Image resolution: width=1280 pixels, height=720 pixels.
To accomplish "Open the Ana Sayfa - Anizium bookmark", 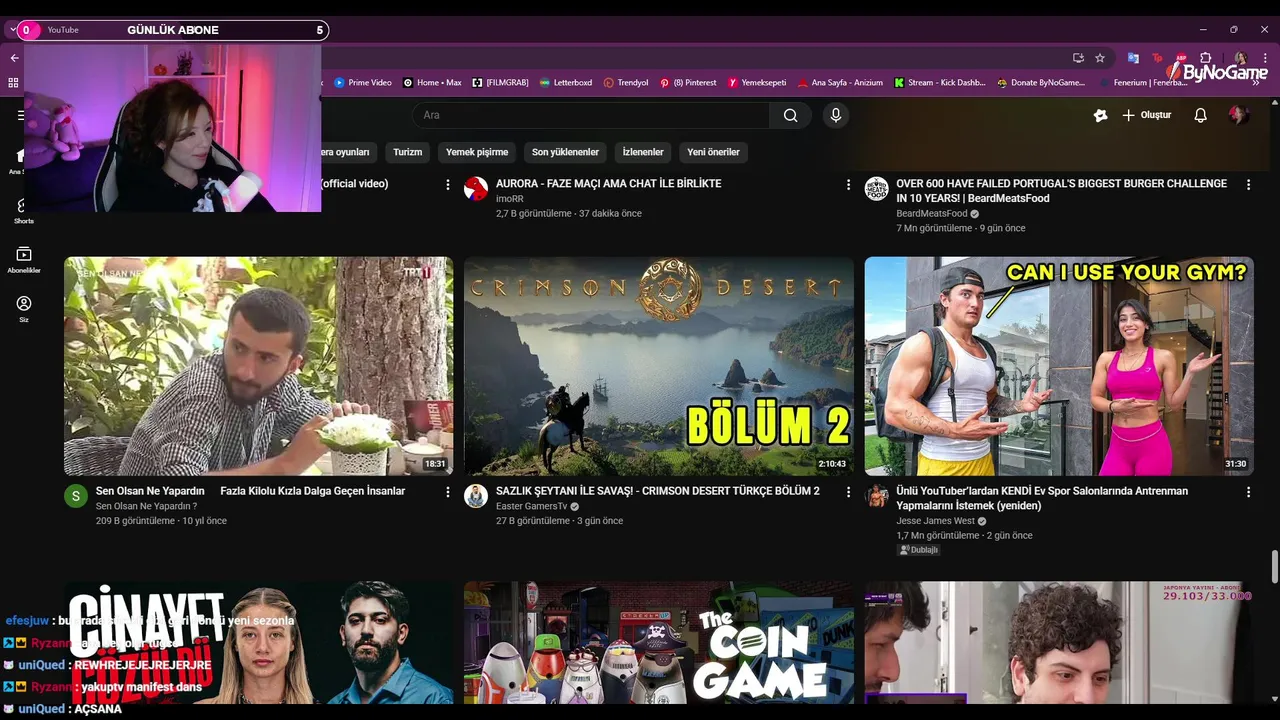I will point(840,83).
